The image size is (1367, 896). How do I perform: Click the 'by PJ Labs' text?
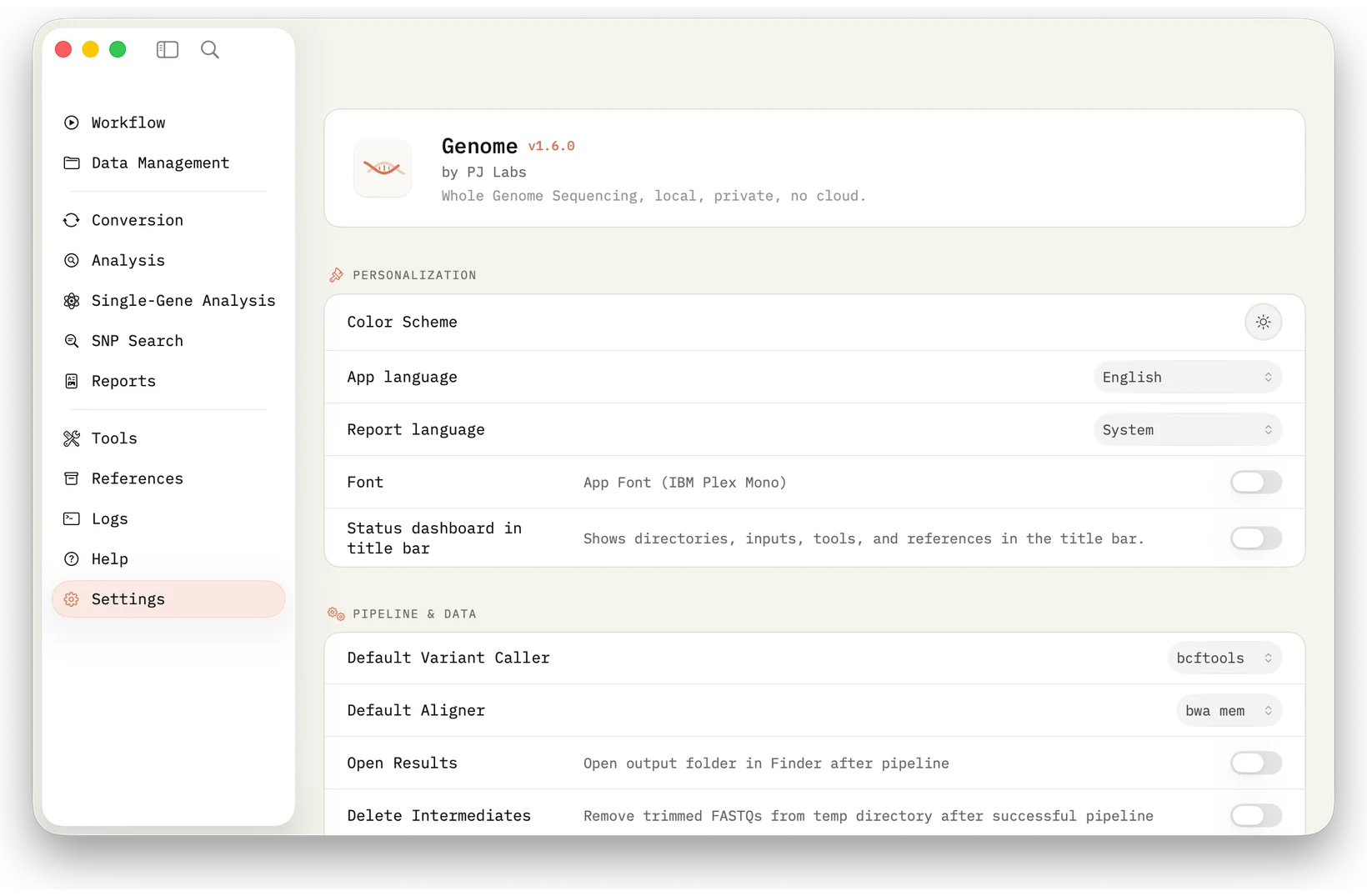click(x=484, y=173)
